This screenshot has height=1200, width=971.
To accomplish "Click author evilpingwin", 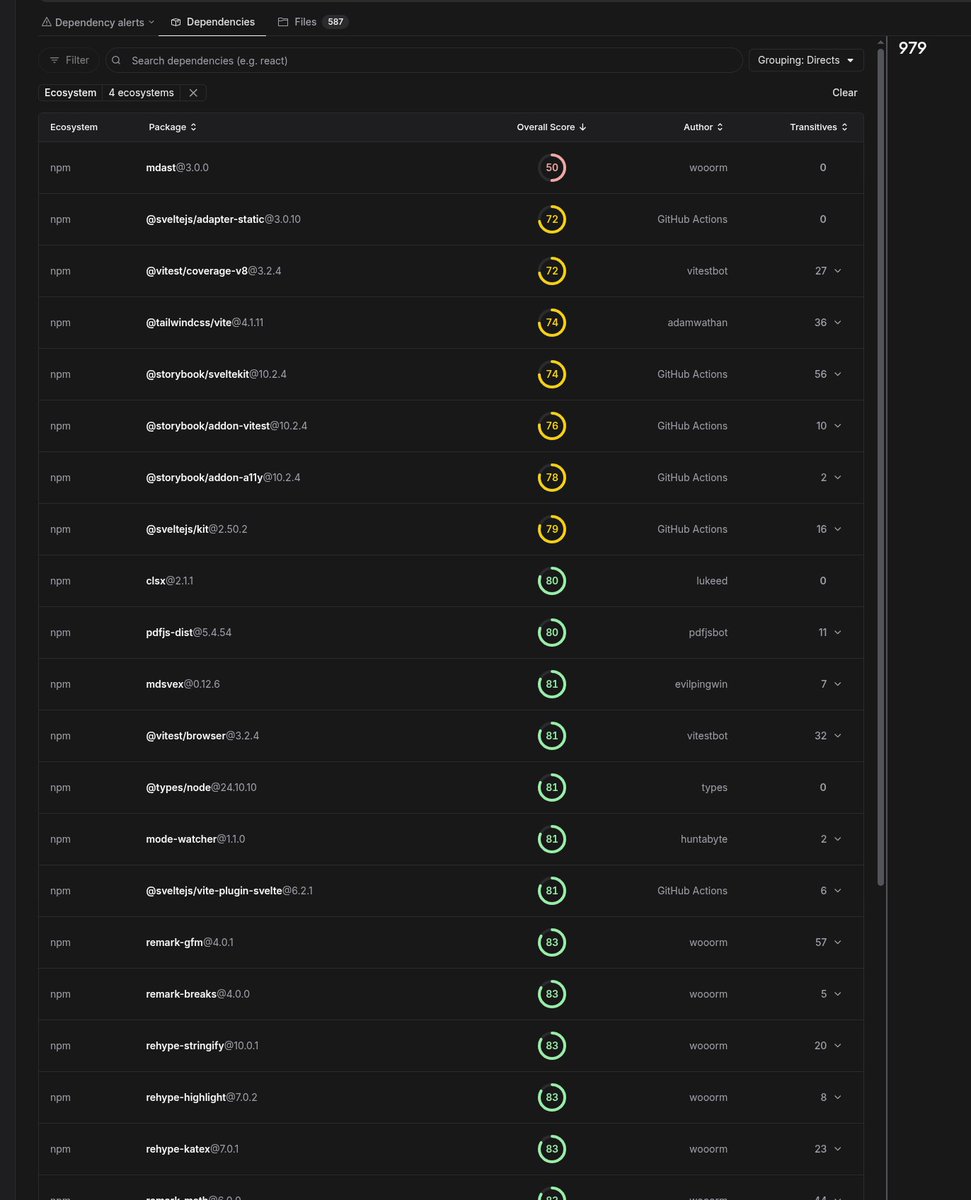I will [700, 684].
